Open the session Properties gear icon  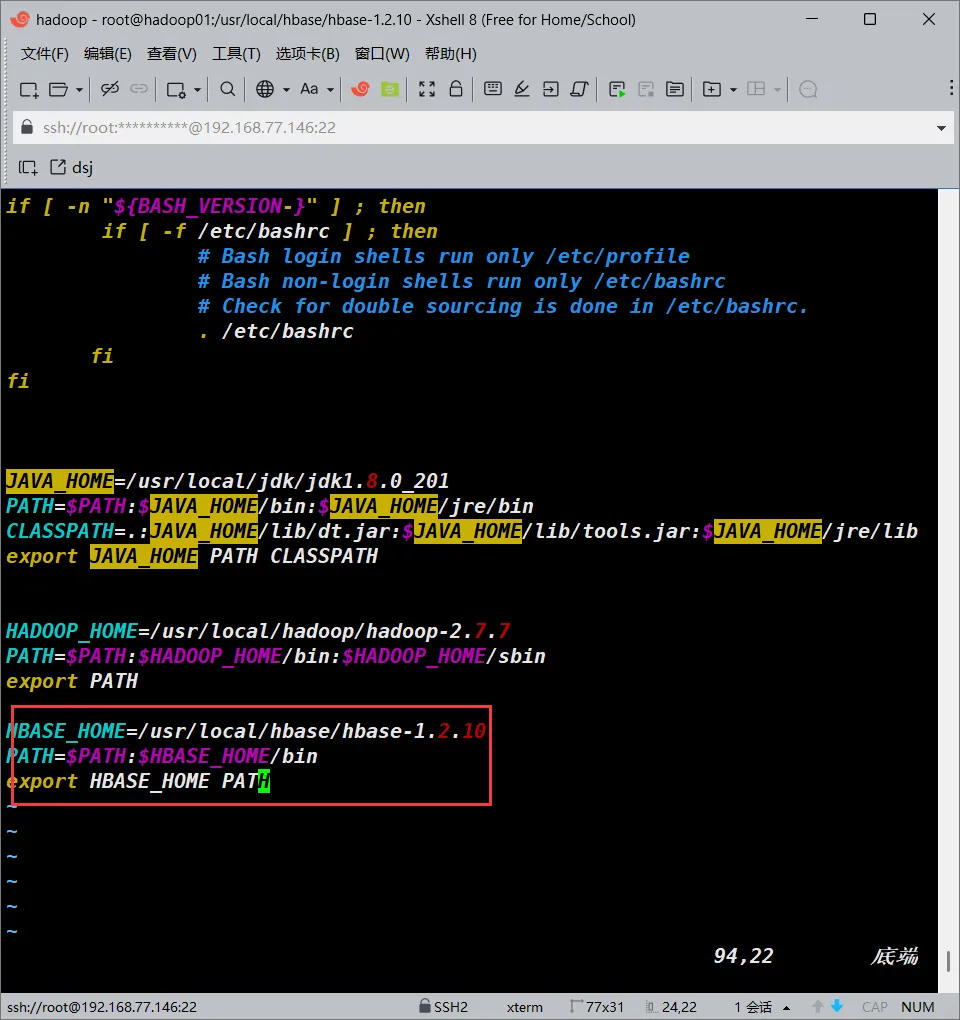point(176,89)
